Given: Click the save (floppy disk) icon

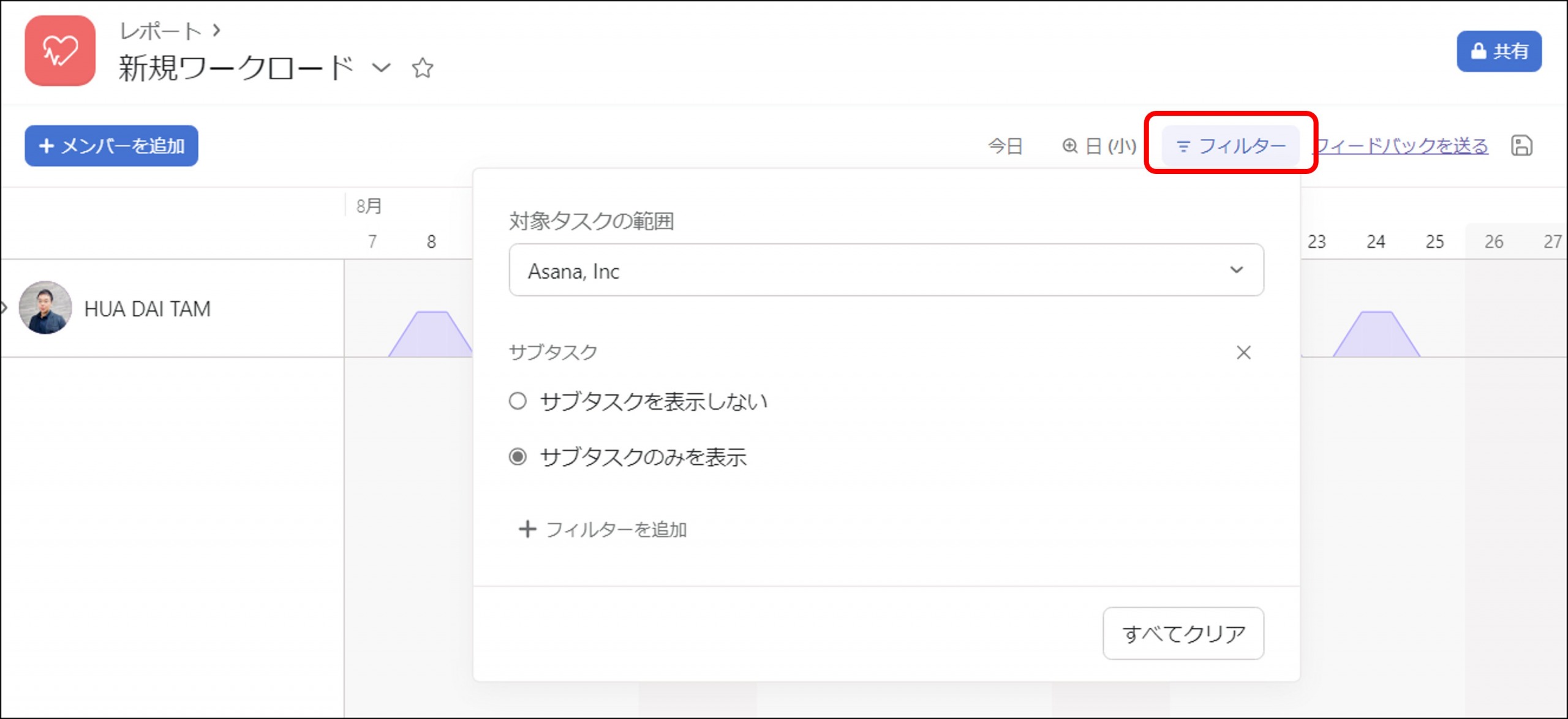Looking at the screenshot, I should (1522, 146).
